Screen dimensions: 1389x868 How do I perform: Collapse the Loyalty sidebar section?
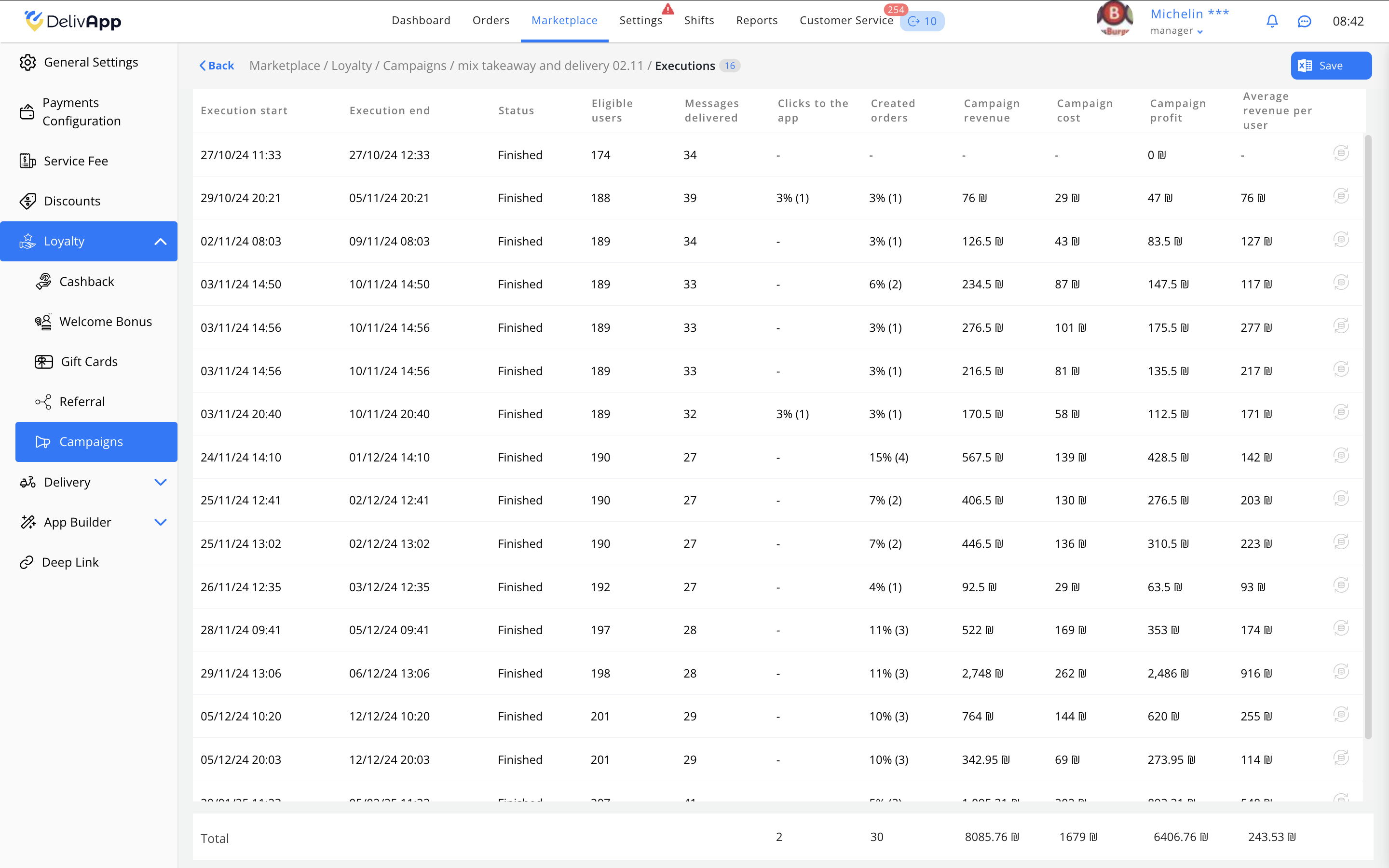[161, 242]
